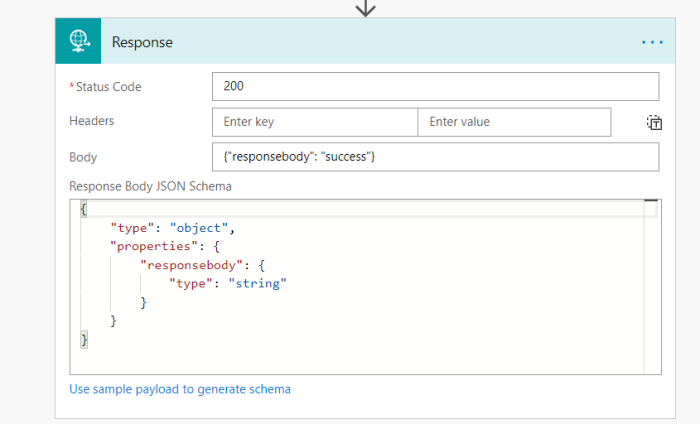Click the Response Body JSON Schema label
The image size is (700, 424).
150,186
